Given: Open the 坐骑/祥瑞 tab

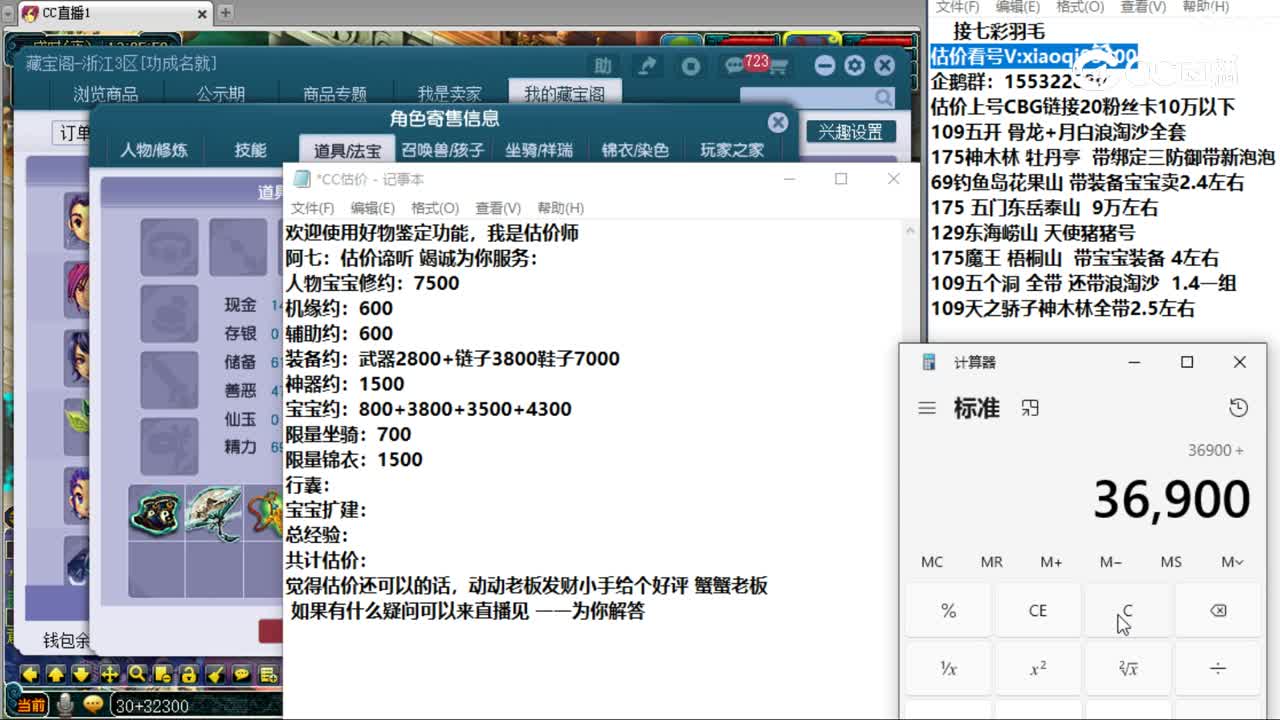Looking at the screenshot, I should [539, 150].
